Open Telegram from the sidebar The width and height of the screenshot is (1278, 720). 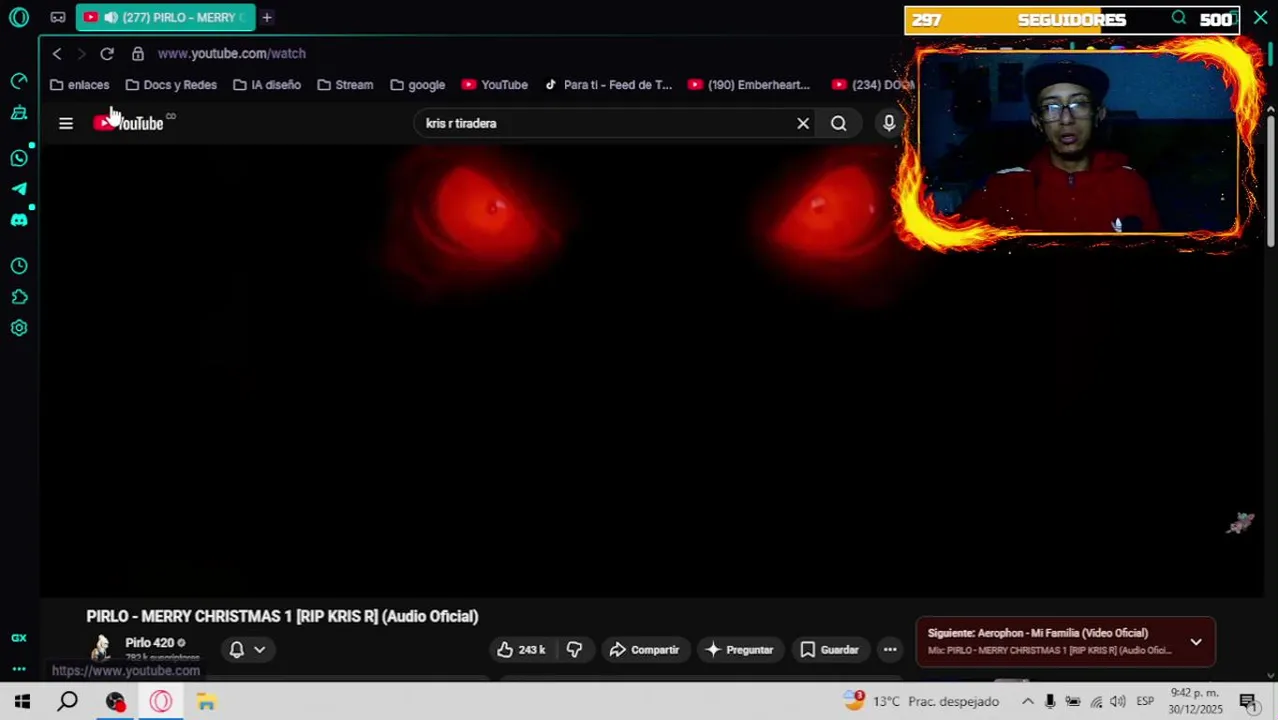coord(19,188)
